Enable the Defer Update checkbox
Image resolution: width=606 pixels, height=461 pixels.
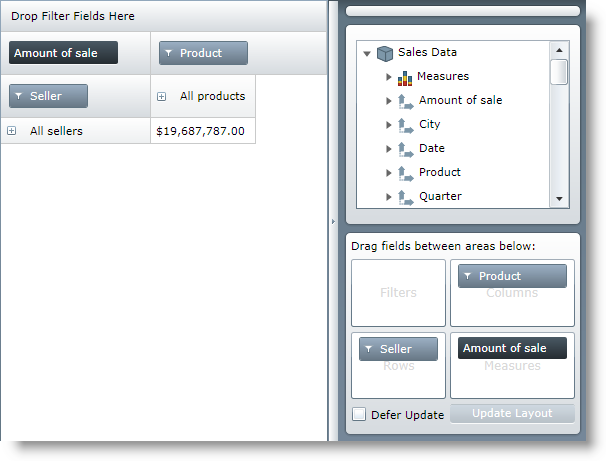[359, 414]
